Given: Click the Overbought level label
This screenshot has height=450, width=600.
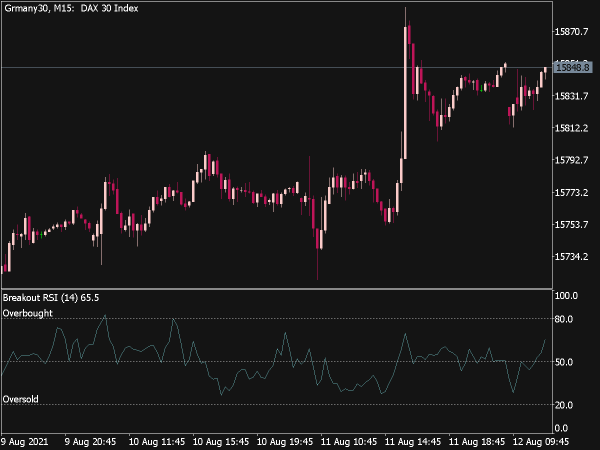Looking at the screenshot, I should [x=28, y=313].
